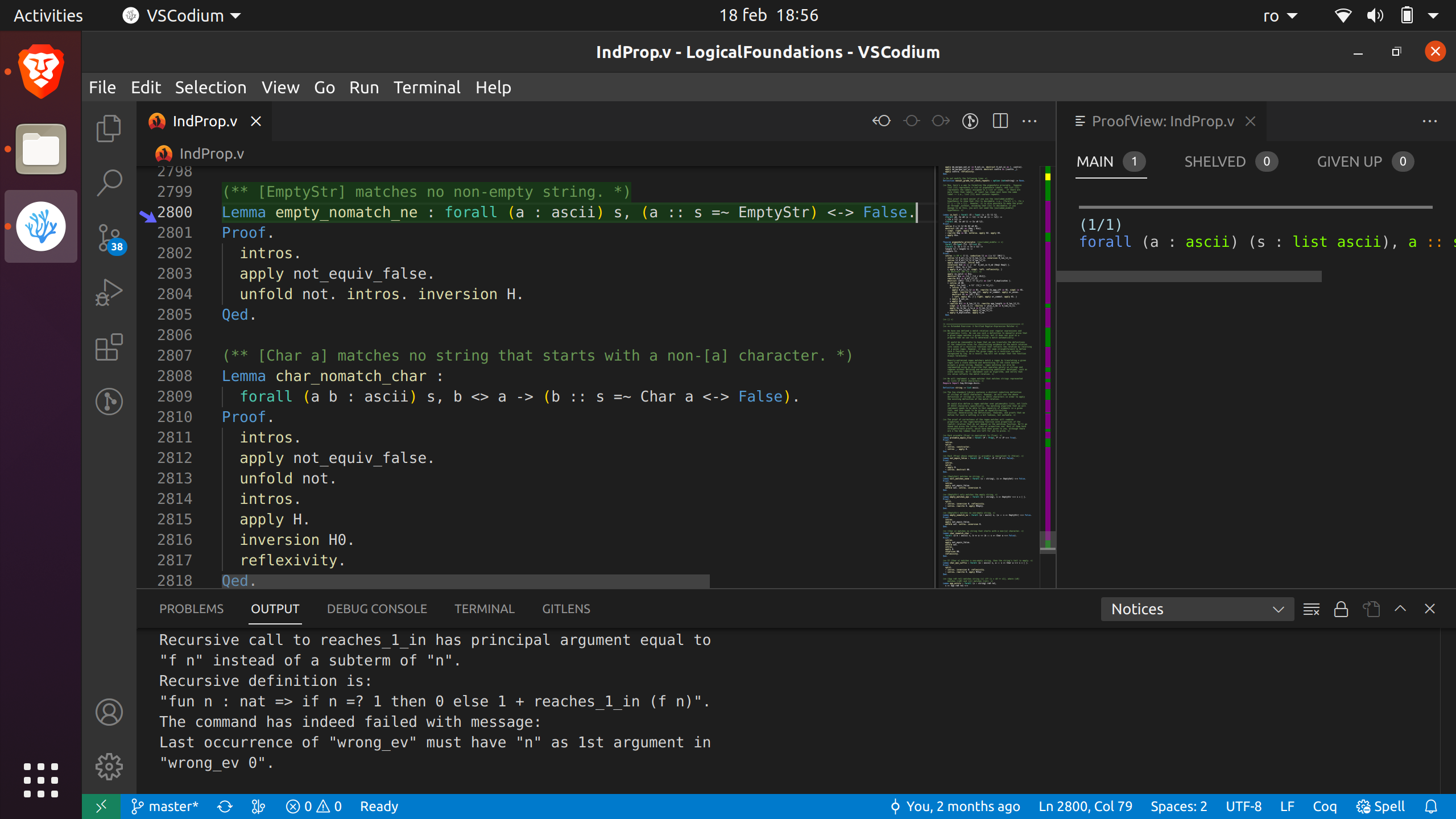Screen dimensions: 1456x819
Task: Split the editor to the right
Action: [x=1000, y=121]
